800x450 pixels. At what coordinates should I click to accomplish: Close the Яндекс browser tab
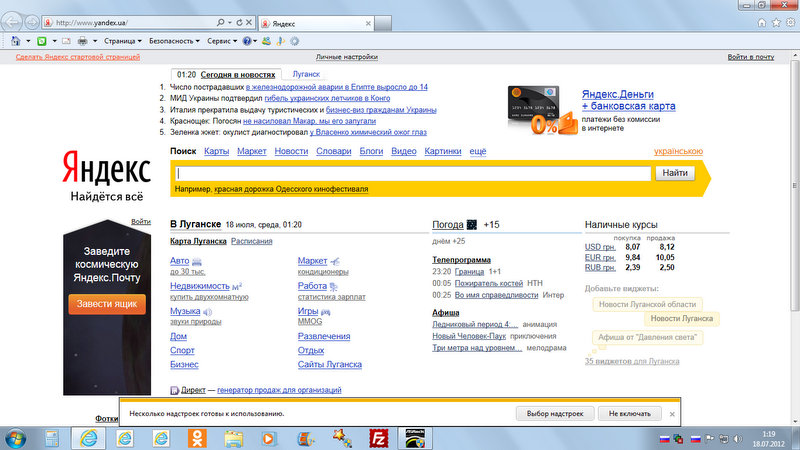[x=368, y=23]
